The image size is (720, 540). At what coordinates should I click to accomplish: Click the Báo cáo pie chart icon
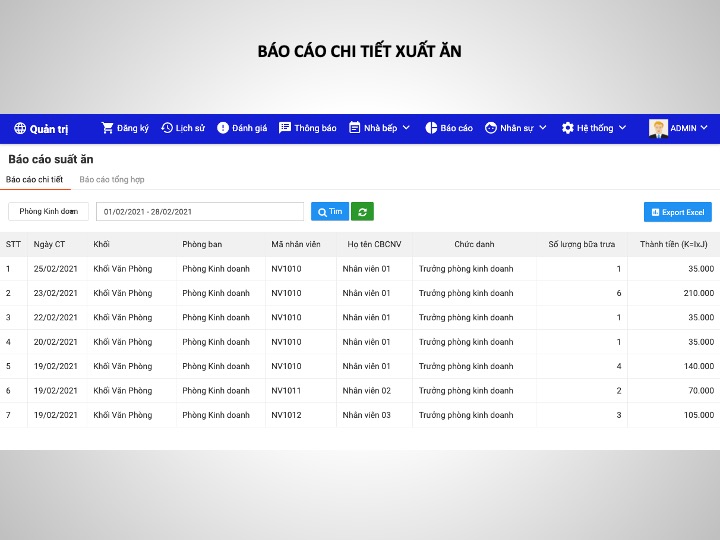[x=431, y=128]
